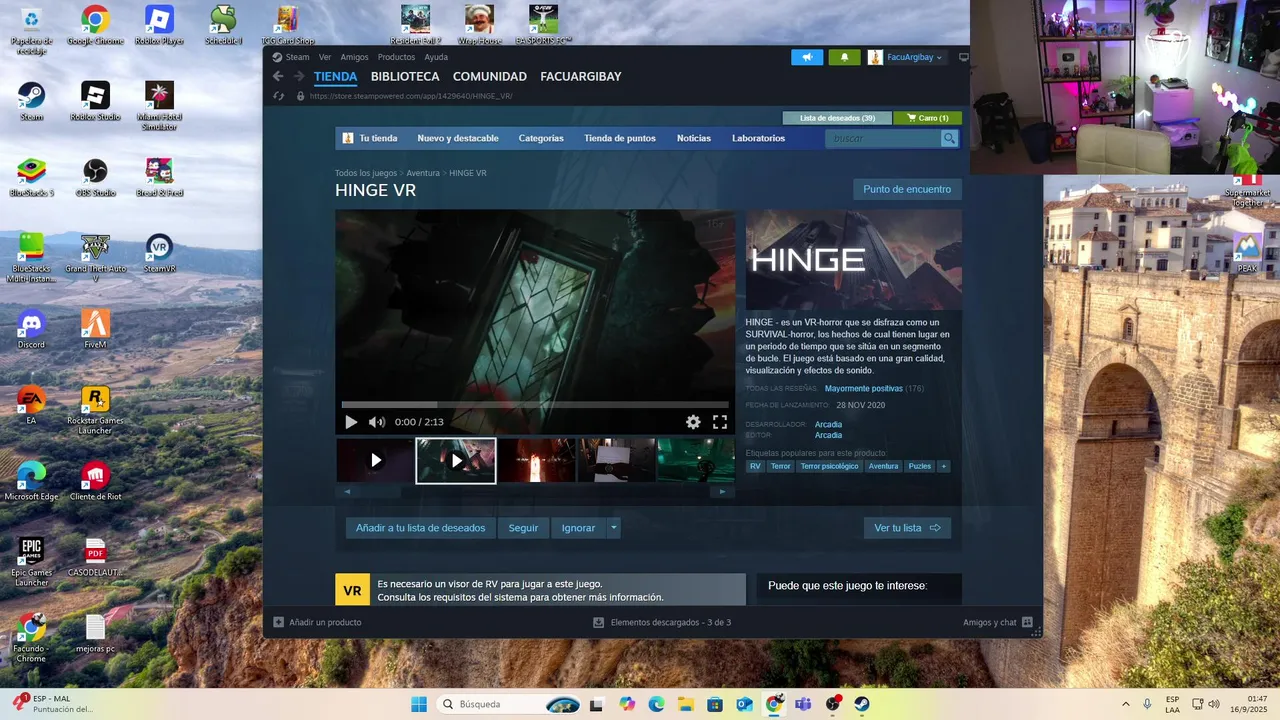Open the Discord desktop shortcut
This screenshot has width=1280, height=720.
31,329
